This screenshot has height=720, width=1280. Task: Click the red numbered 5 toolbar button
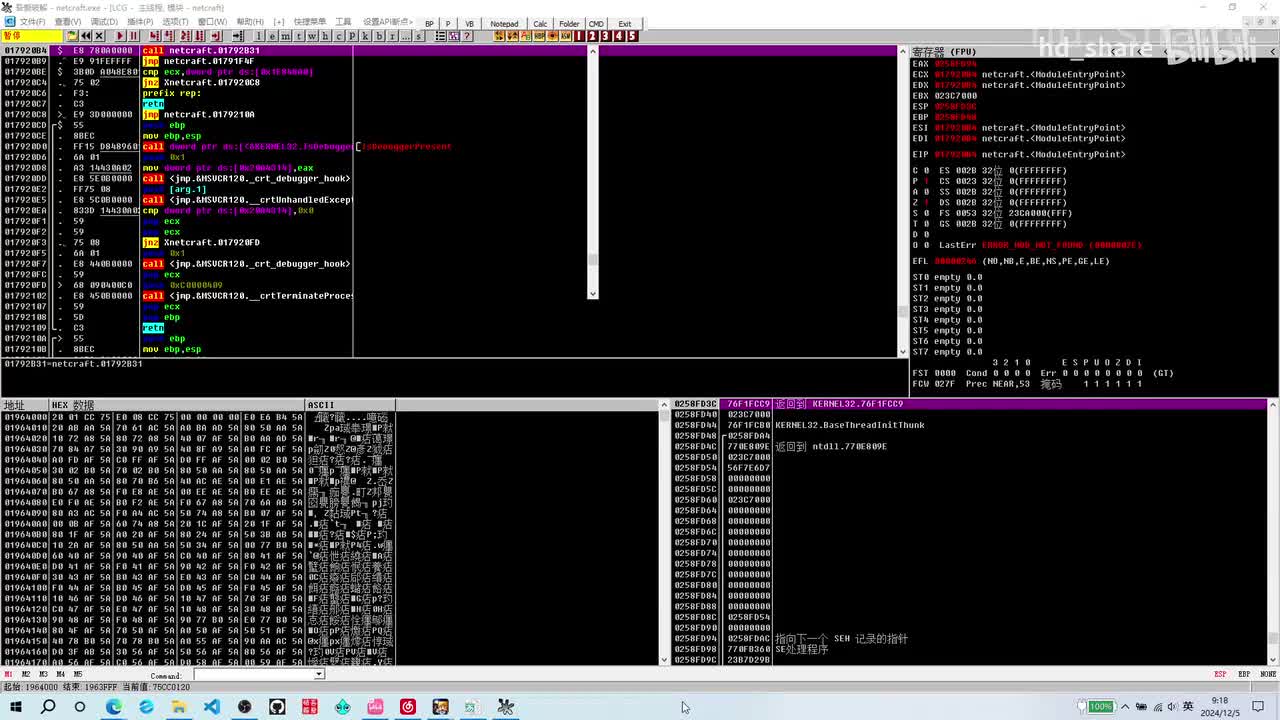[x=632, y=36]
